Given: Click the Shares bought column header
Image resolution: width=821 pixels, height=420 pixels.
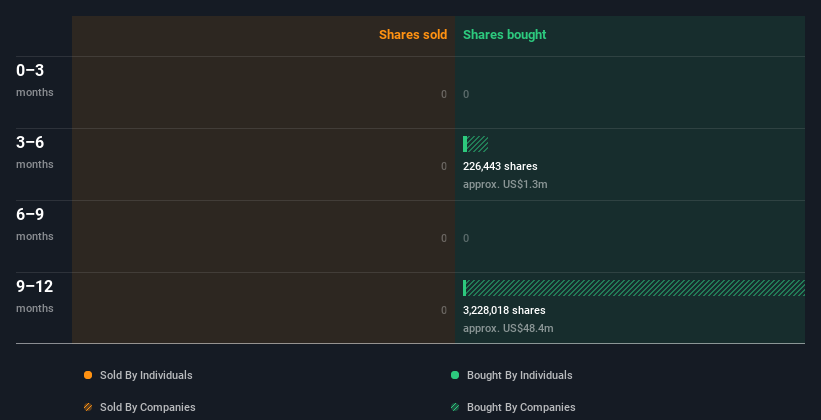Looking at the screenshot, I should click(504, 35).
